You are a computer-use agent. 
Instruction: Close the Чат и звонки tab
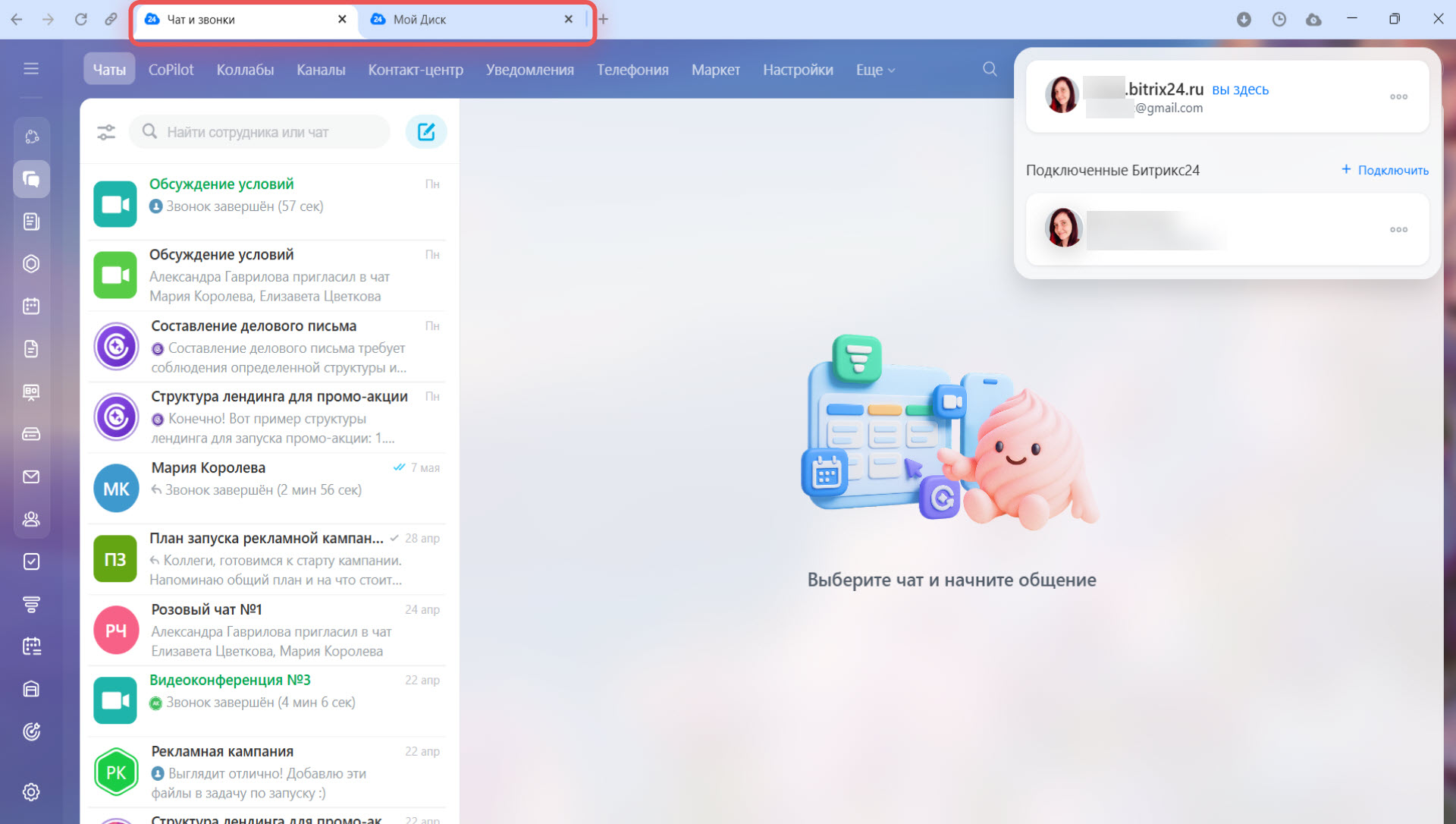point(342,19)
